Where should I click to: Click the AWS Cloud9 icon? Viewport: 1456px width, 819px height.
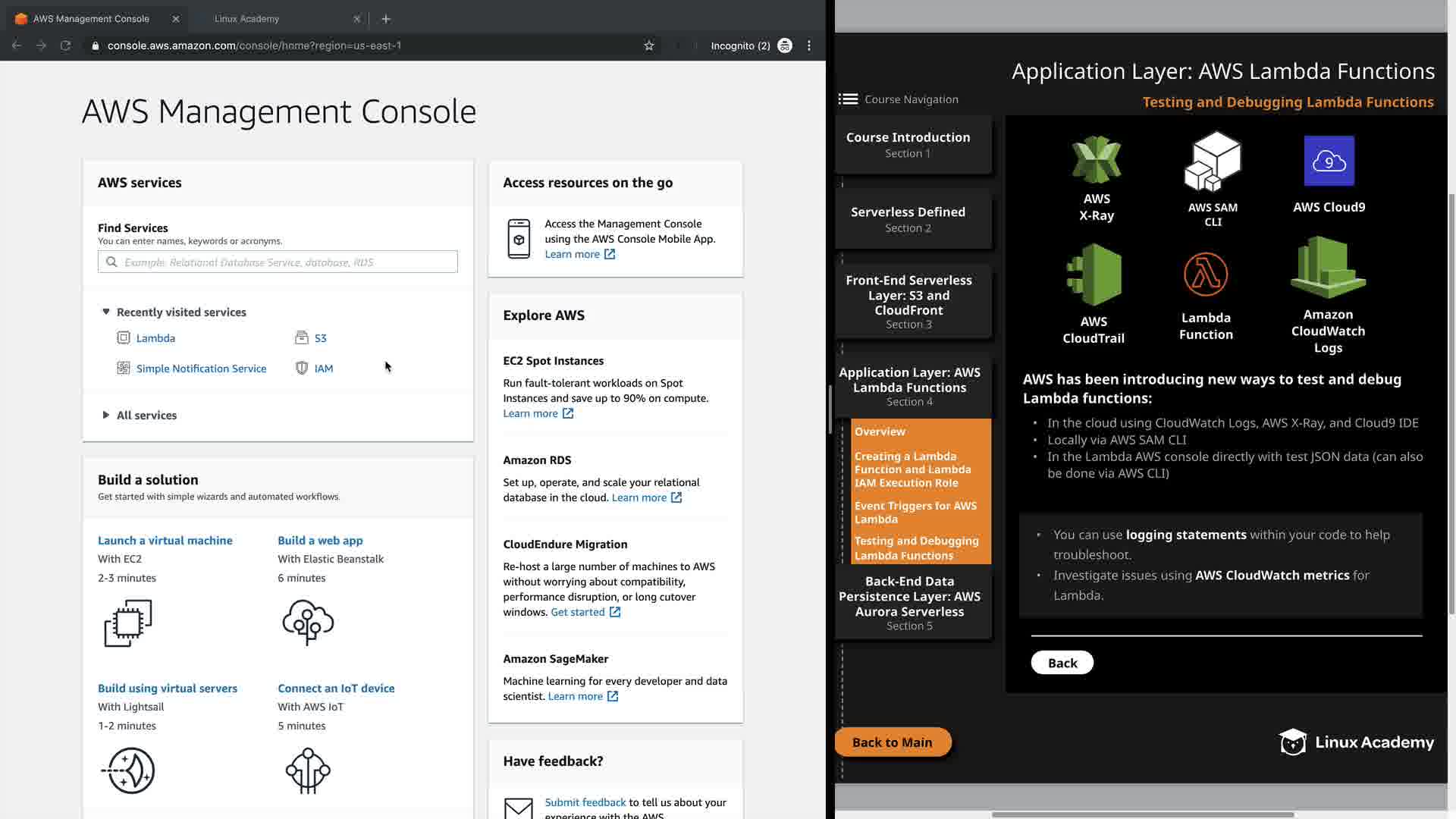click(1329, 161)
